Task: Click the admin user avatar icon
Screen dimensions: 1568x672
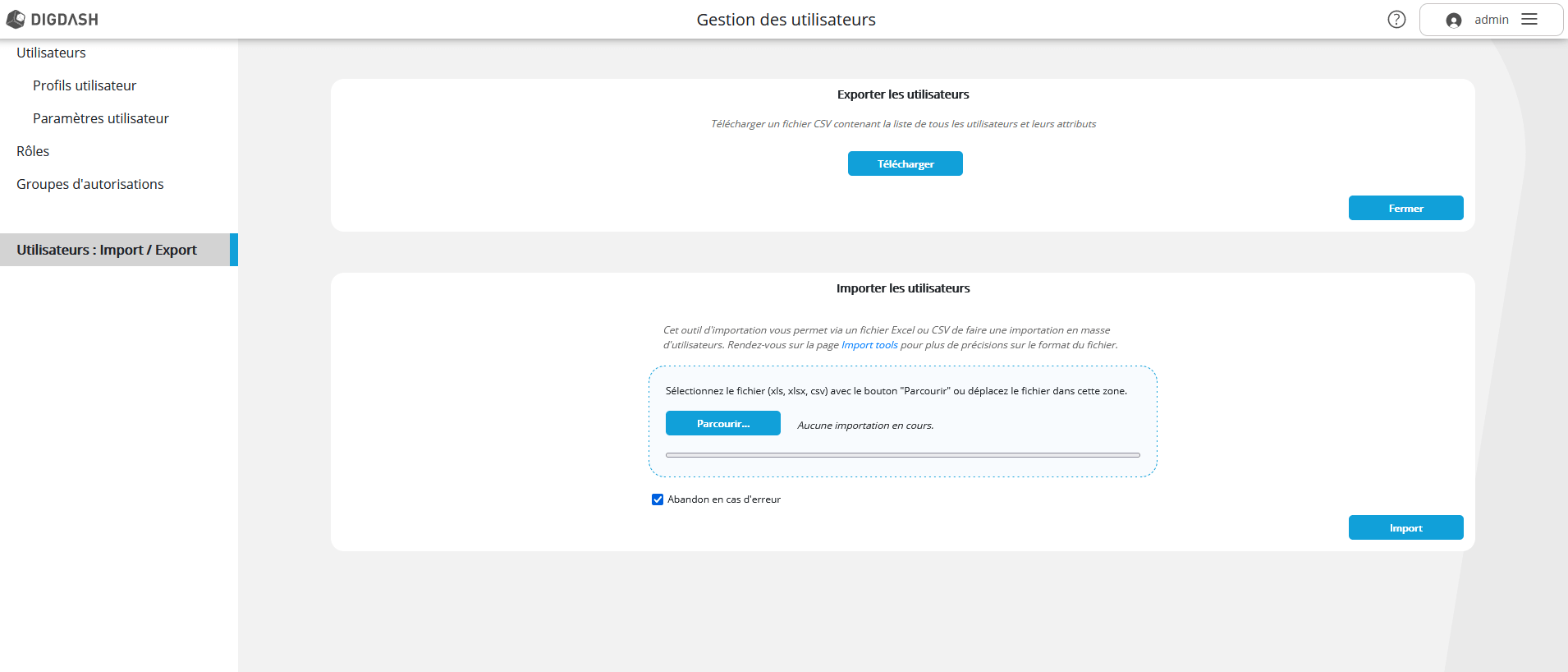Action: coord(1454,21)
